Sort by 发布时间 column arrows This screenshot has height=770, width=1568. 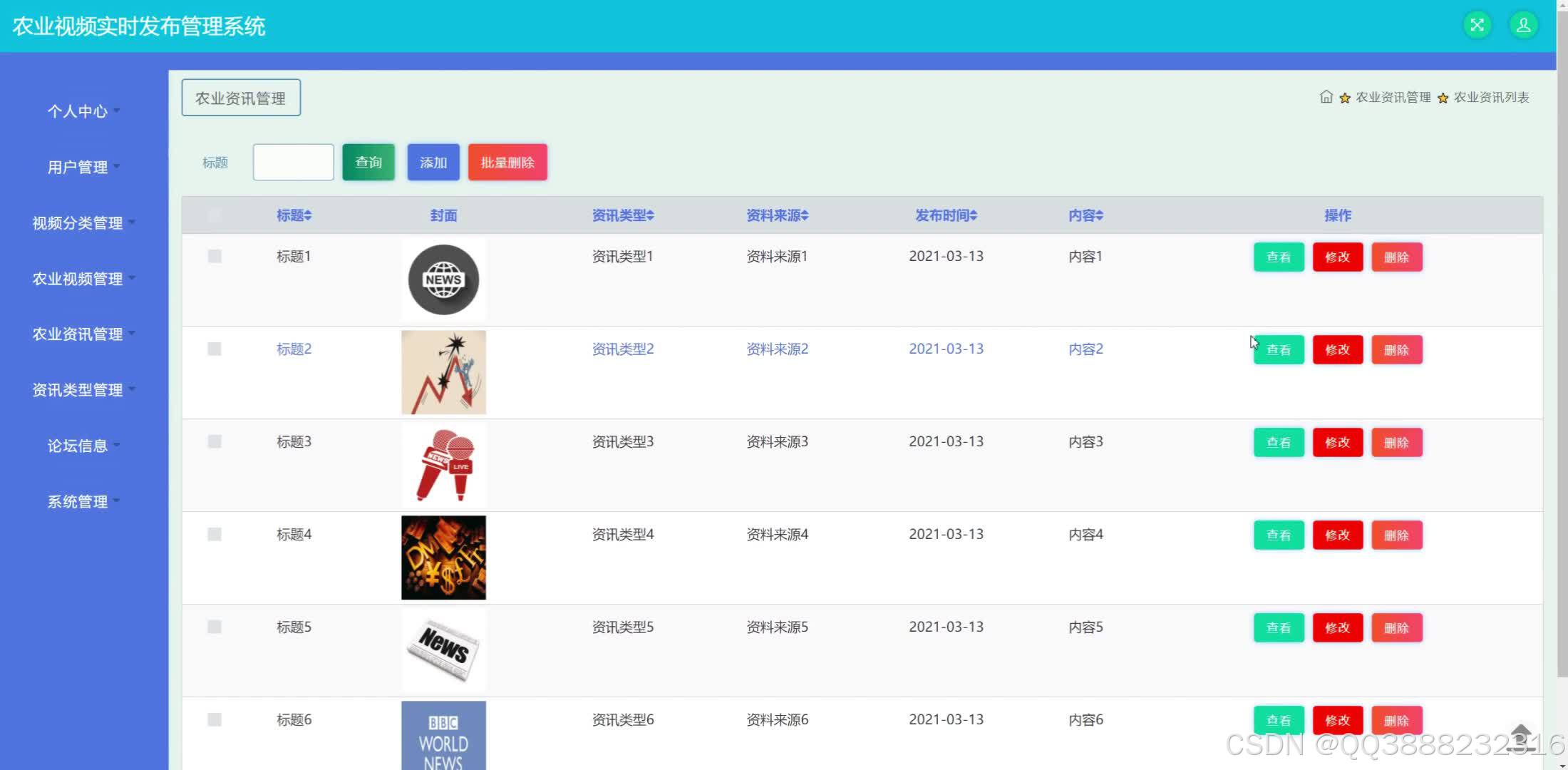point(975,215)
